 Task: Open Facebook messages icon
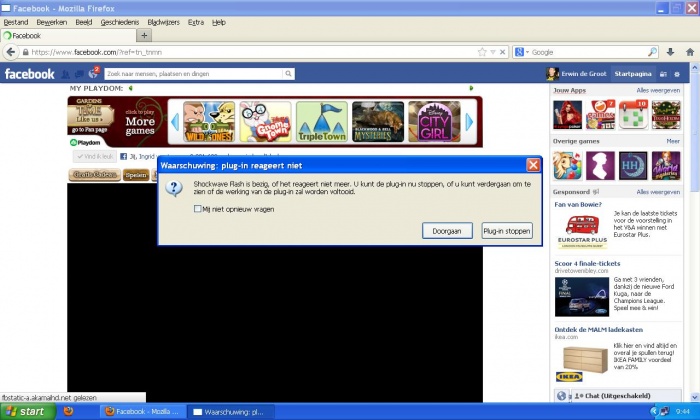[79, 74]
